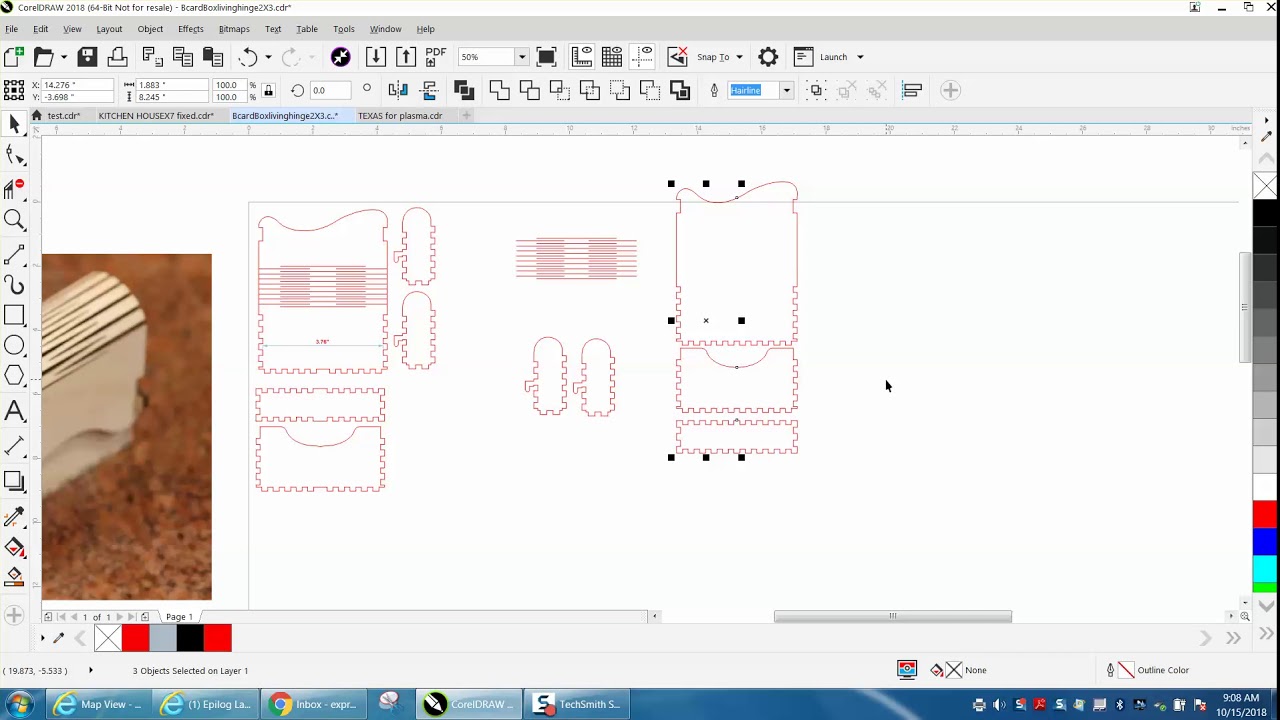Print the document
The height and width of the screenshot is (720, 1280).
(x=117, y=57)
